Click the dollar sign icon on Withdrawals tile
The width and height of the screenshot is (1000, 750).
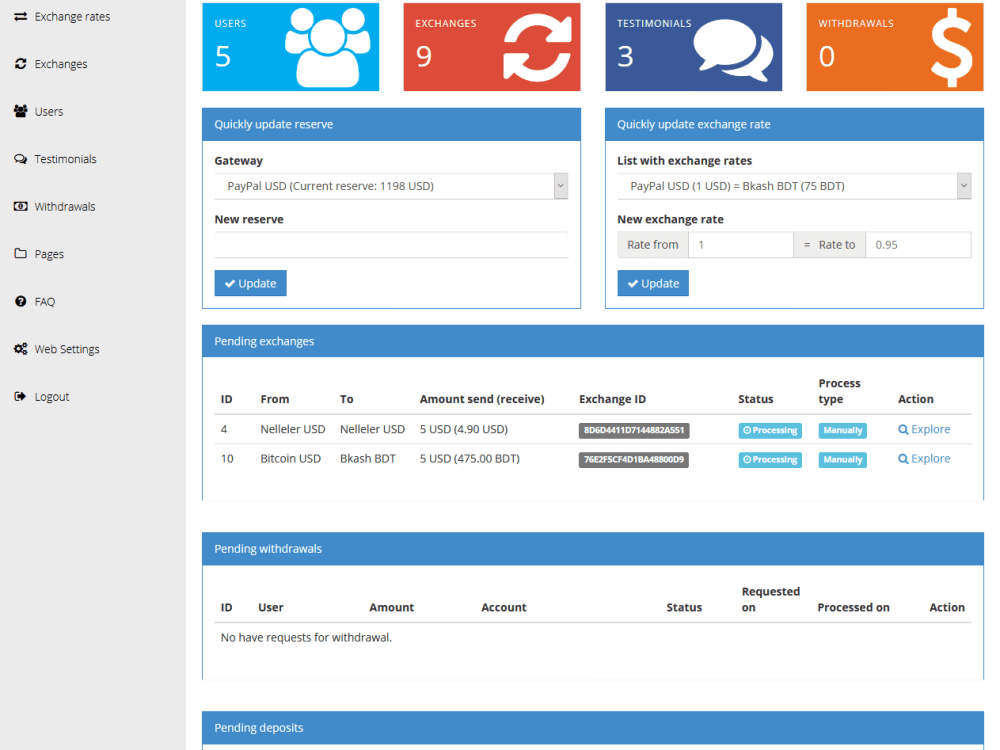point(952,48)
